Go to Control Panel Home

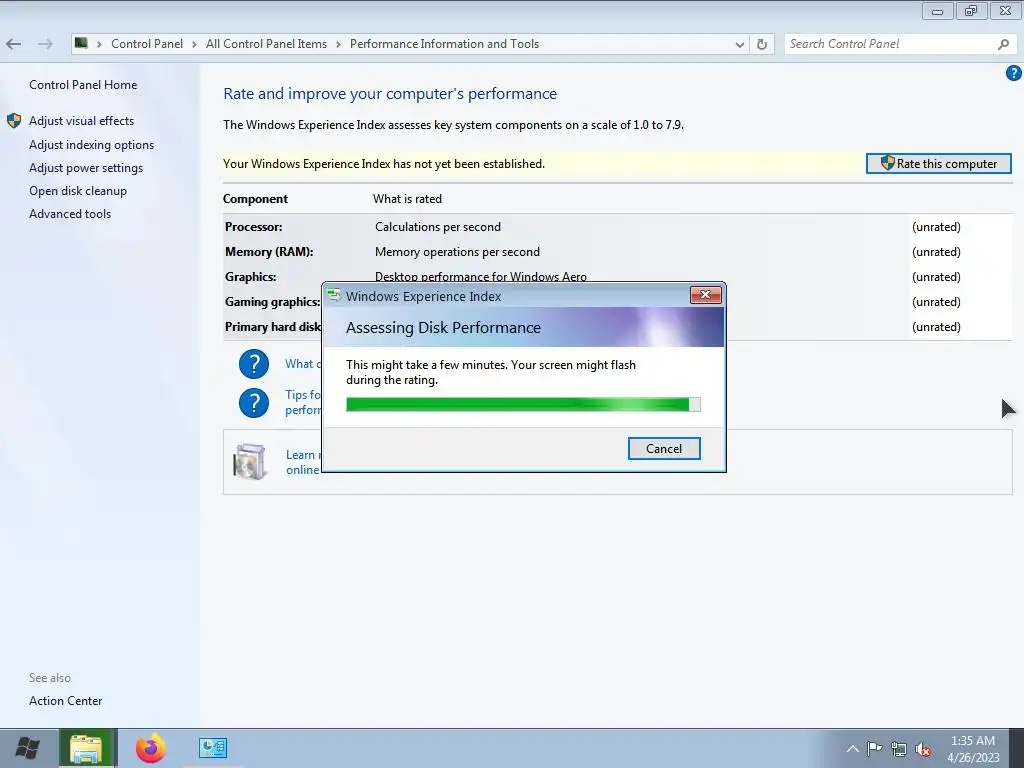(83, 85)
